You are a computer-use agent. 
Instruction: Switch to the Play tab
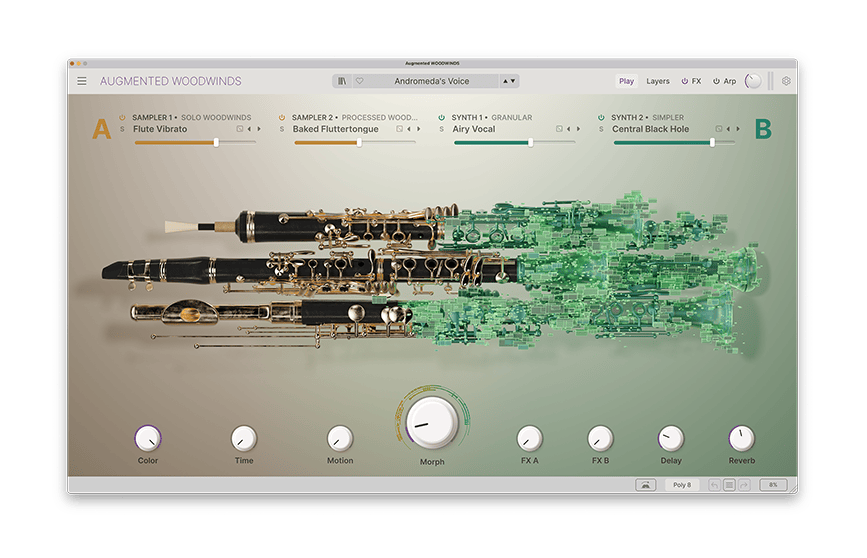pyautogui.click(x=626, y=81)
